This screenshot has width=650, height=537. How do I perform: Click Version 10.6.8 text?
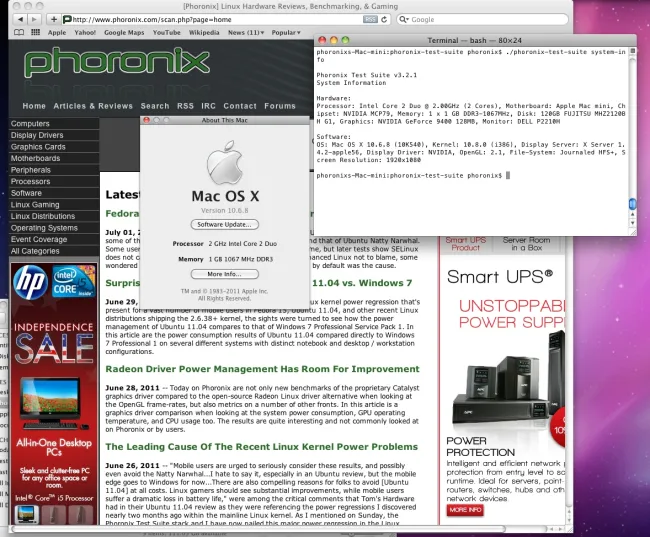coord(225,211)
